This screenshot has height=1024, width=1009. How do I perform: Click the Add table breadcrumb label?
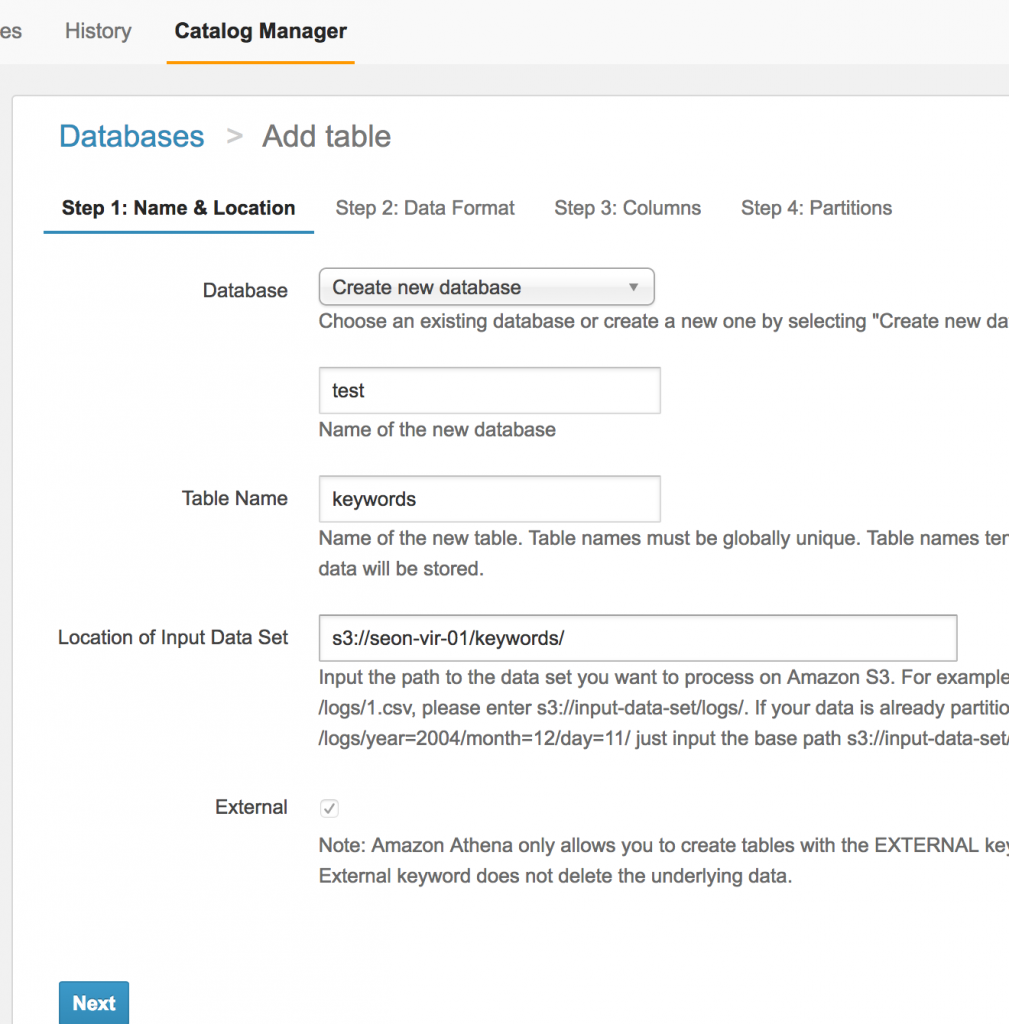coord(326,136)
